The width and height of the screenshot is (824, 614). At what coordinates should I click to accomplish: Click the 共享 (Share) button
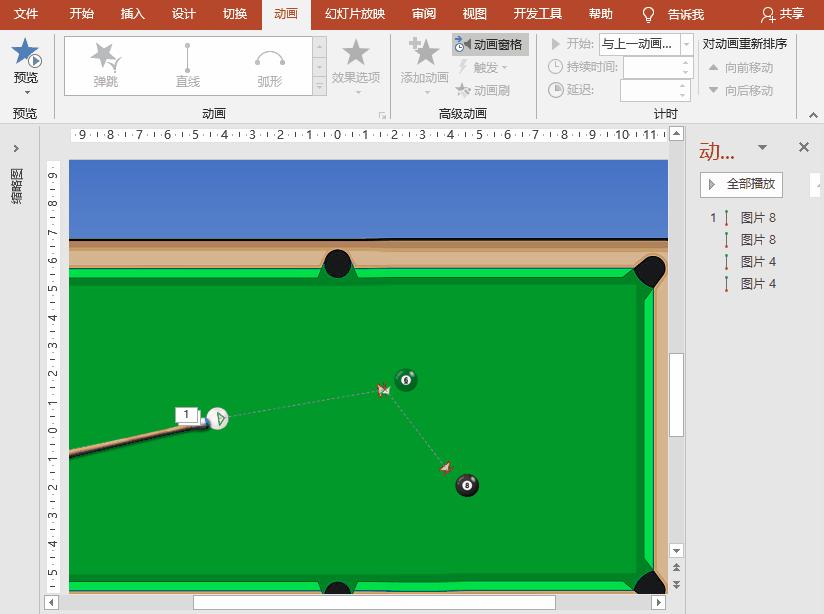(x=793, y=14)
